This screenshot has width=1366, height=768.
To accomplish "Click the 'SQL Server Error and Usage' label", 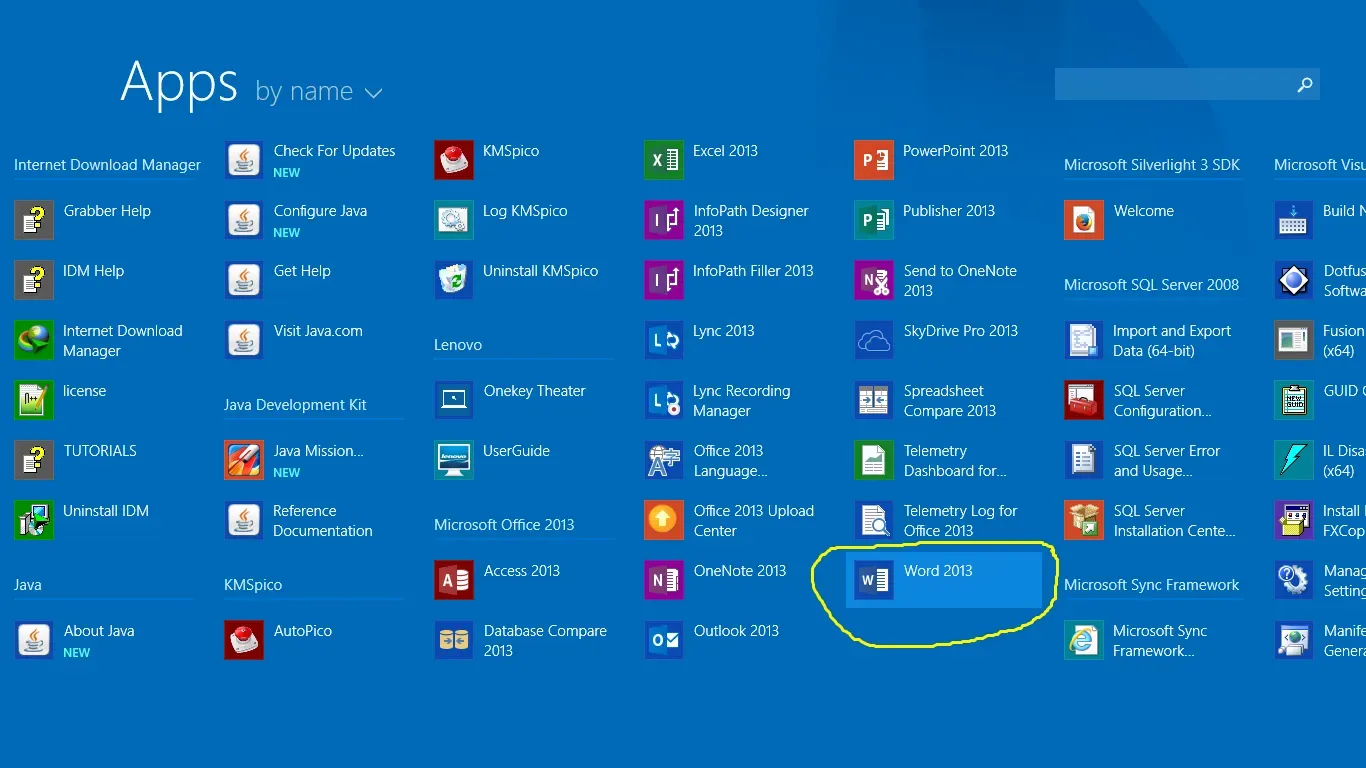I will tap(1167, 461).
